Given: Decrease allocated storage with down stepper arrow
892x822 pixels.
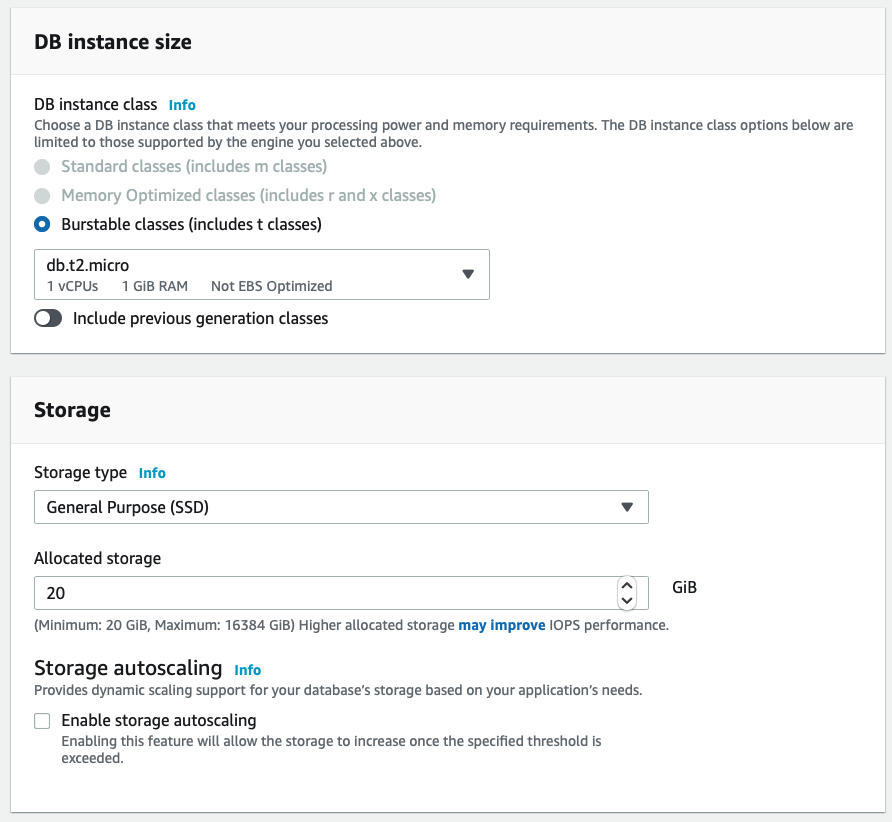Looking at the screenshot, I should [627, 599].
